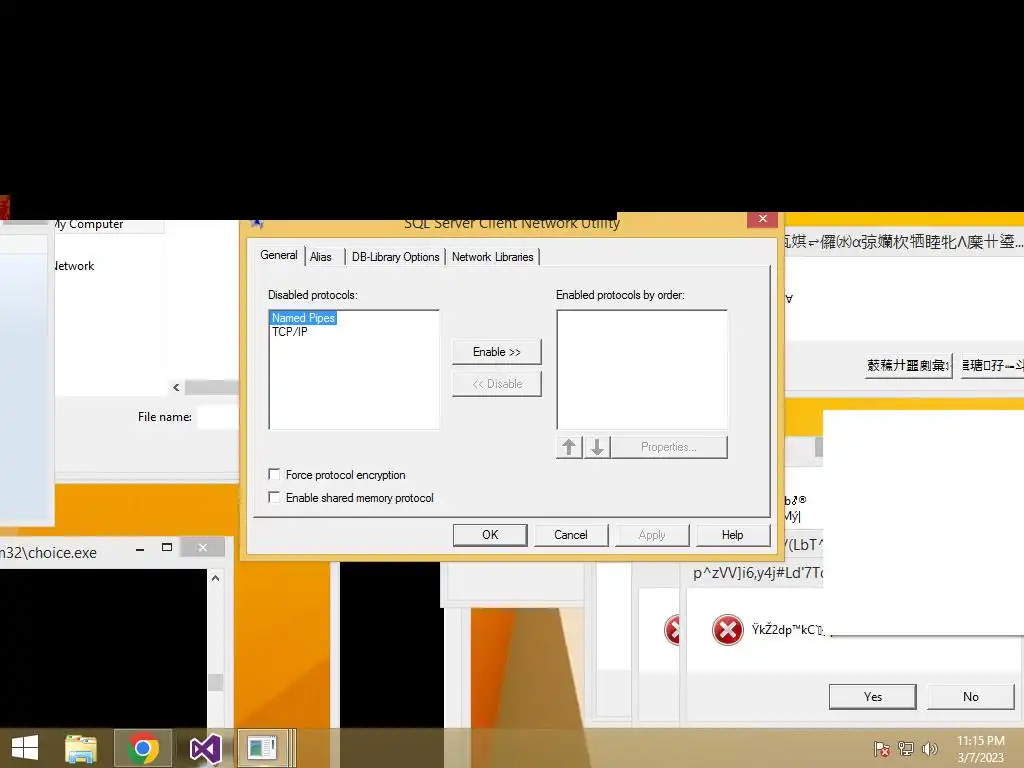This screenshot has width=1024, height=768.
Task: Click the Apply button
Action: tap(652, 535)
